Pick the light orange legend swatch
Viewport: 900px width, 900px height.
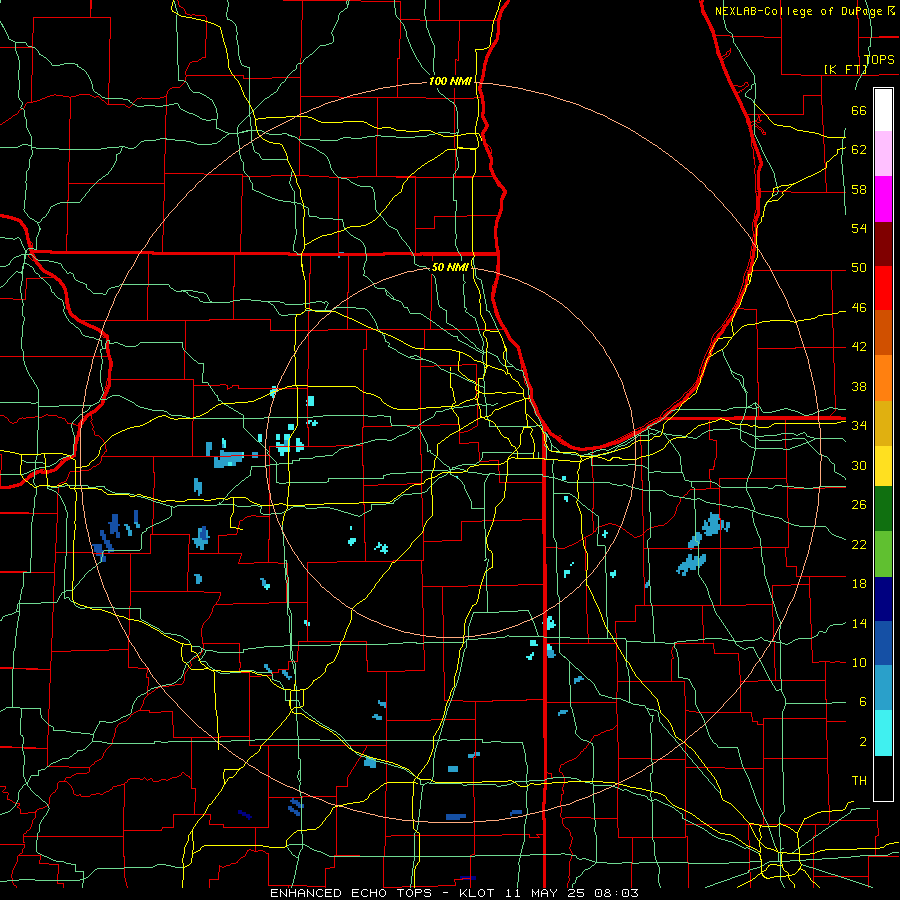click(x=883, y=378)
